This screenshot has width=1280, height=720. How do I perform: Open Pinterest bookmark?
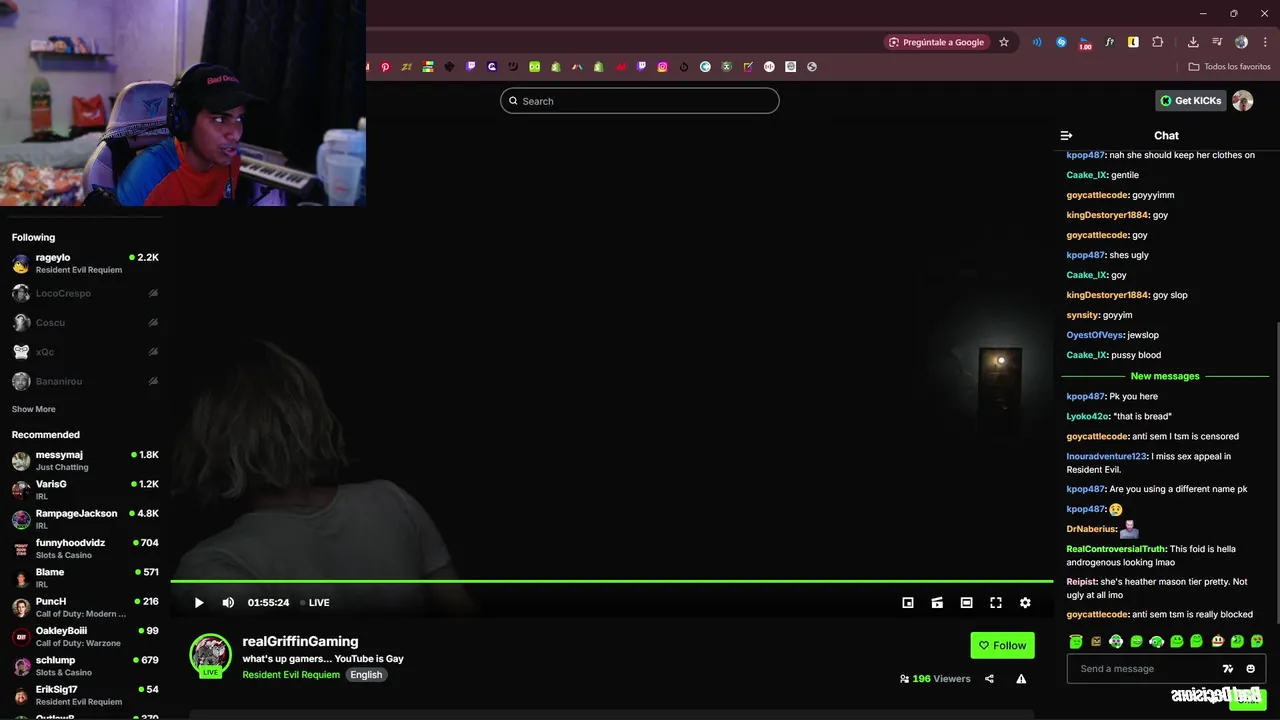(385, 67)
